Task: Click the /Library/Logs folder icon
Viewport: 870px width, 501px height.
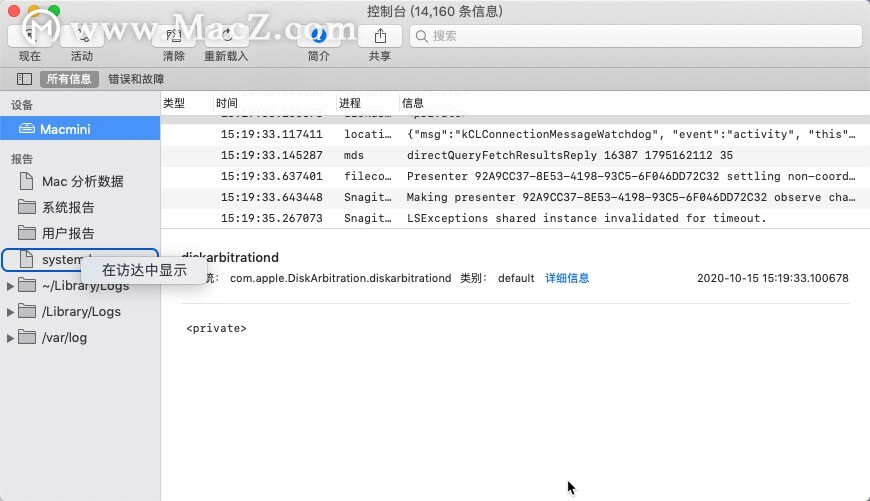Action: 27,311
